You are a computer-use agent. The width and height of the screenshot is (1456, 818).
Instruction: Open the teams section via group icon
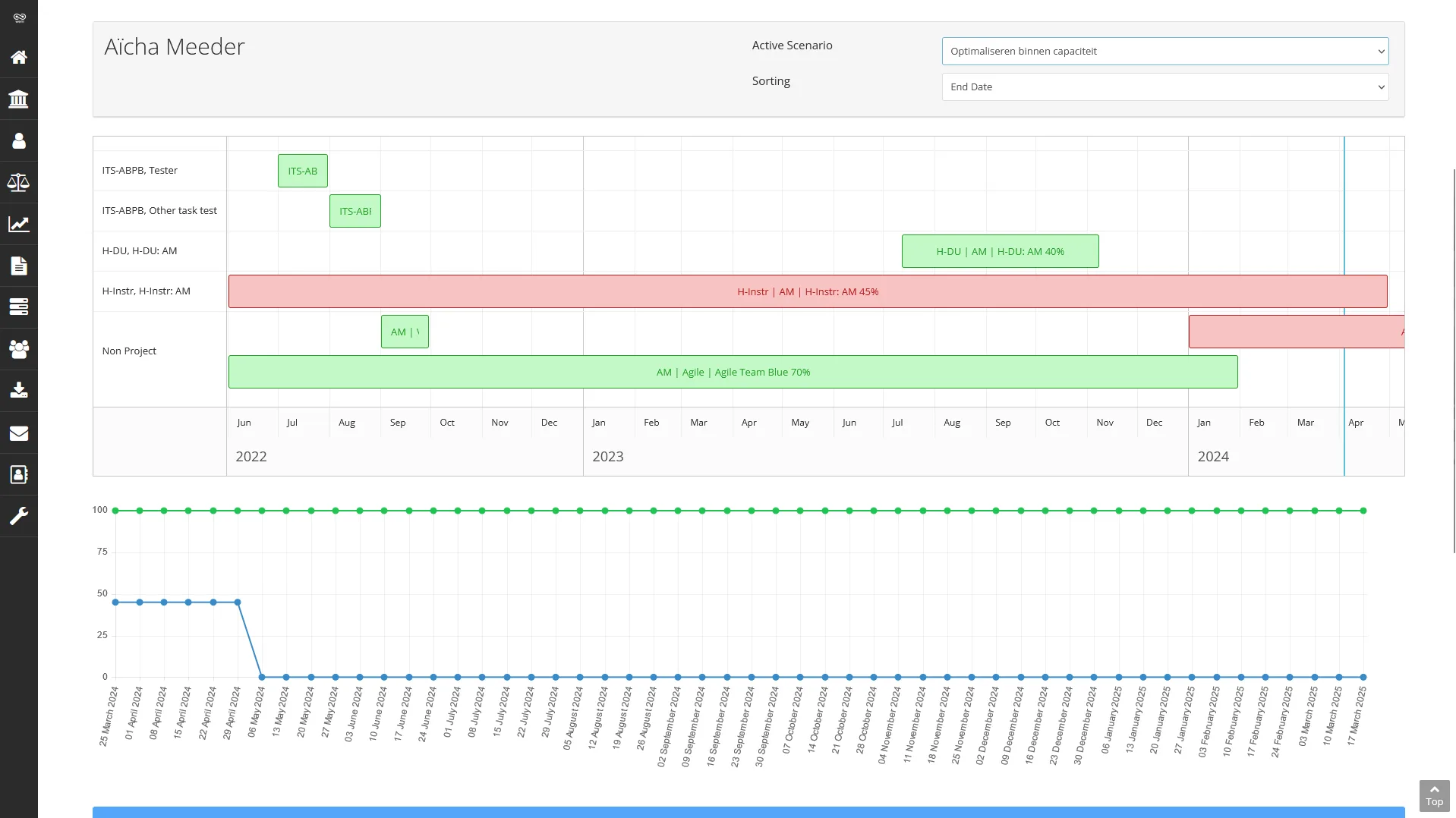click(x=18, y=348)
